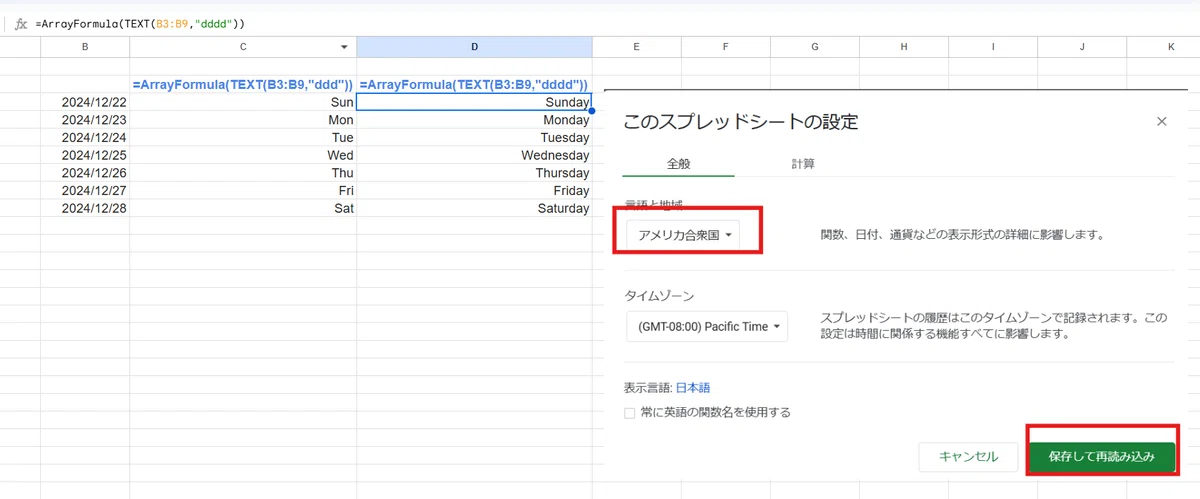The image size is (1200, 499).
Task: Click the "dddd" formula label in column D
Action: tap(473, 85)
